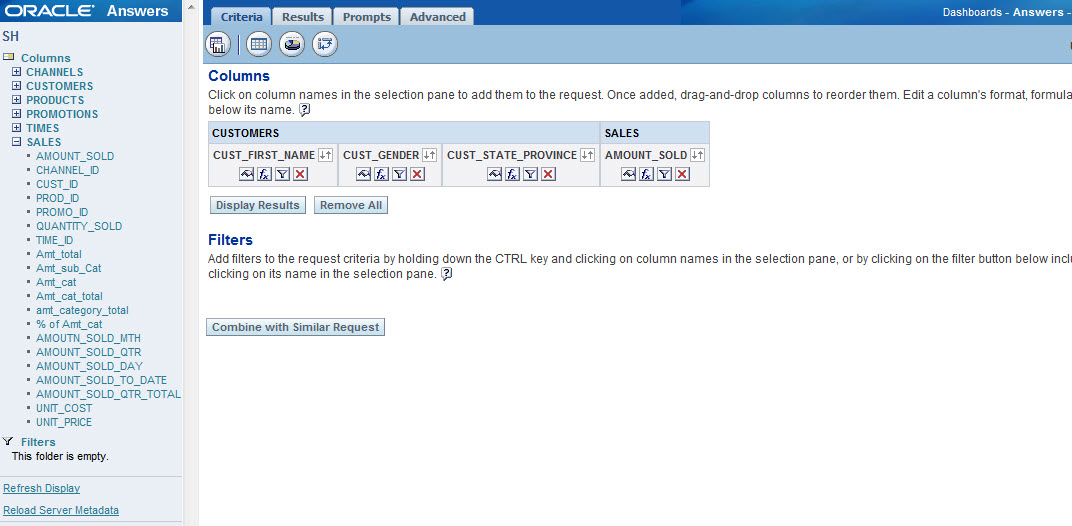Toggle sort order on CUST_FIRST_NAME column
This screenshot has height=526, width=1072.
coord(325,155)
